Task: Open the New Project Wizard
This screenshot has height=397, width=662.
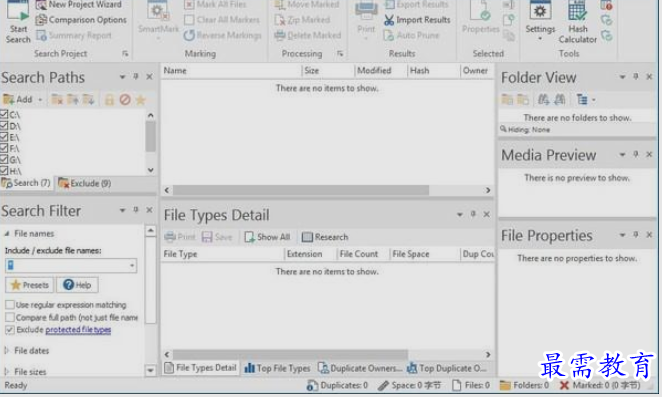Action: pyautogui.click(x=79, y=5)
